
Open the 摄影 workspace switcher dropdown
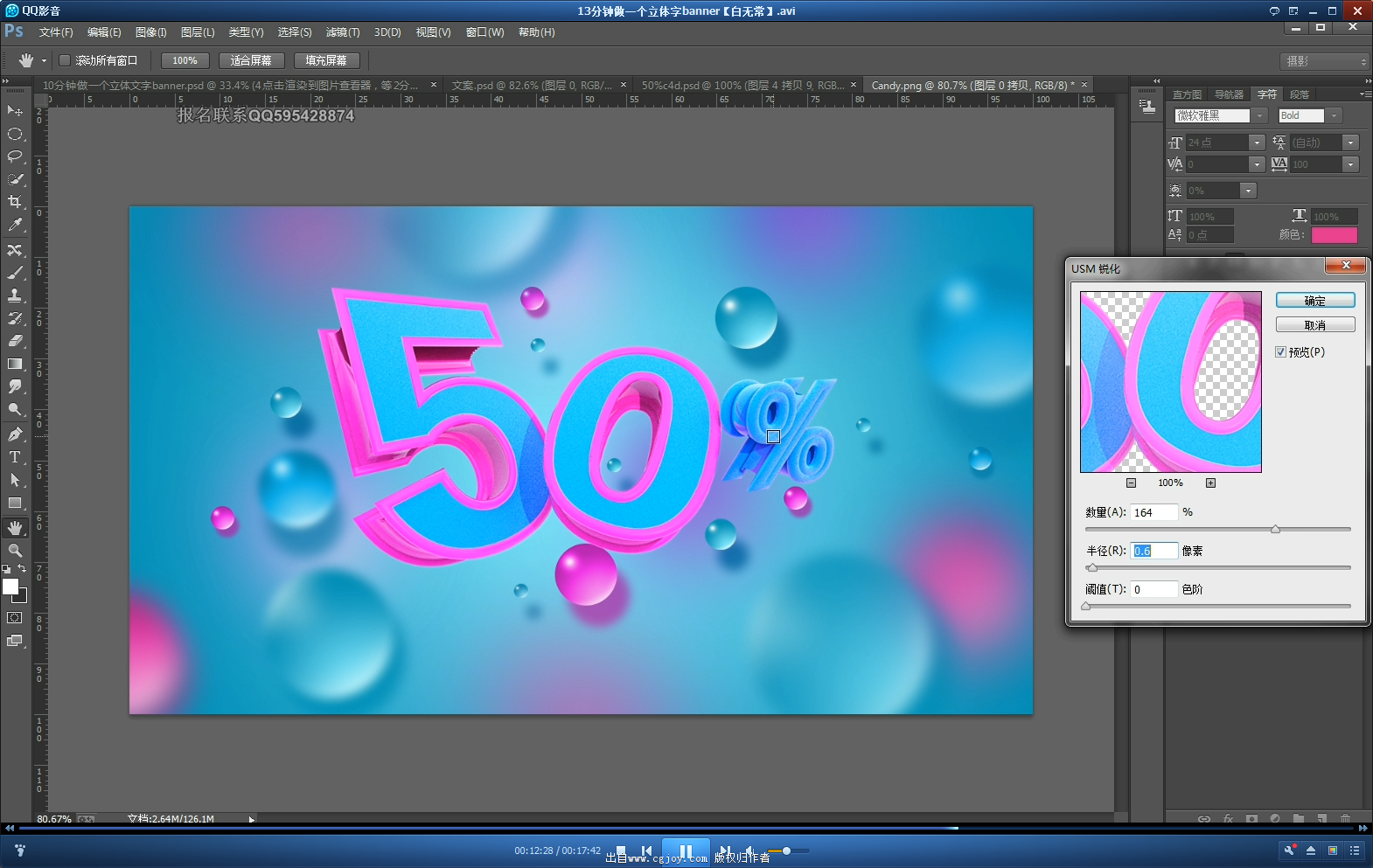coord(1324,61)
